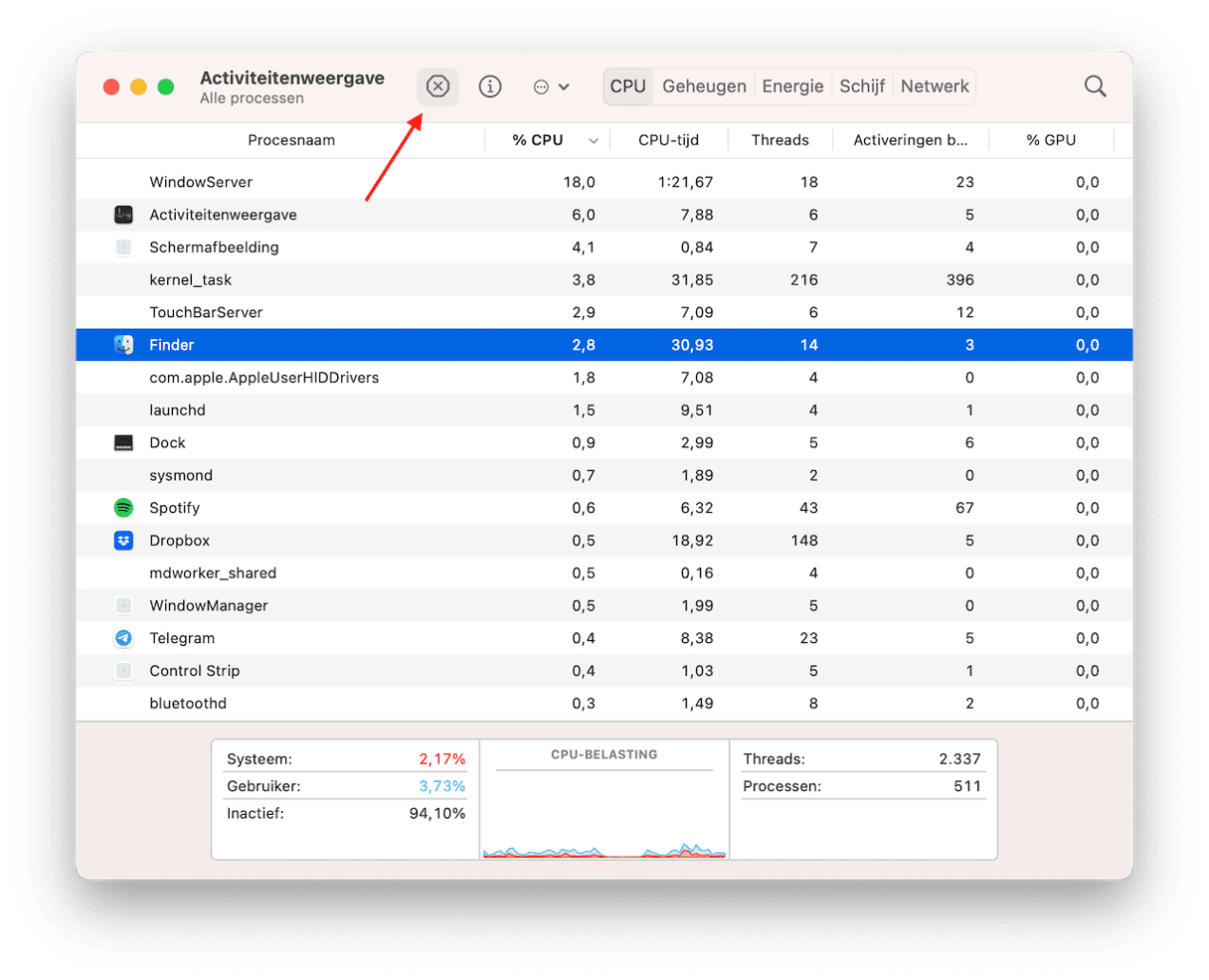
Task: Open the ellipsis actions dropdown menu
Action: click(x=551, y=86)
